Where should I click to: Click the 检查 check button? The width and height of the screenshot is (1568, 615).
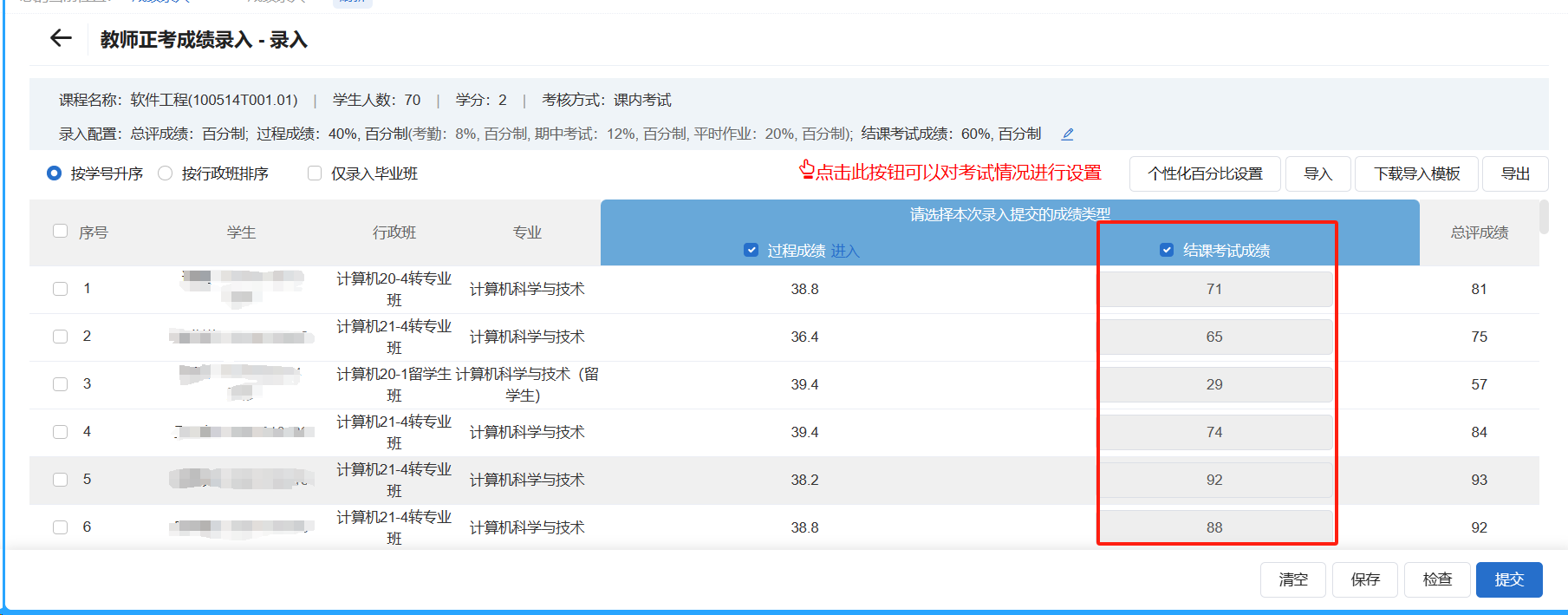[1437, 579]
